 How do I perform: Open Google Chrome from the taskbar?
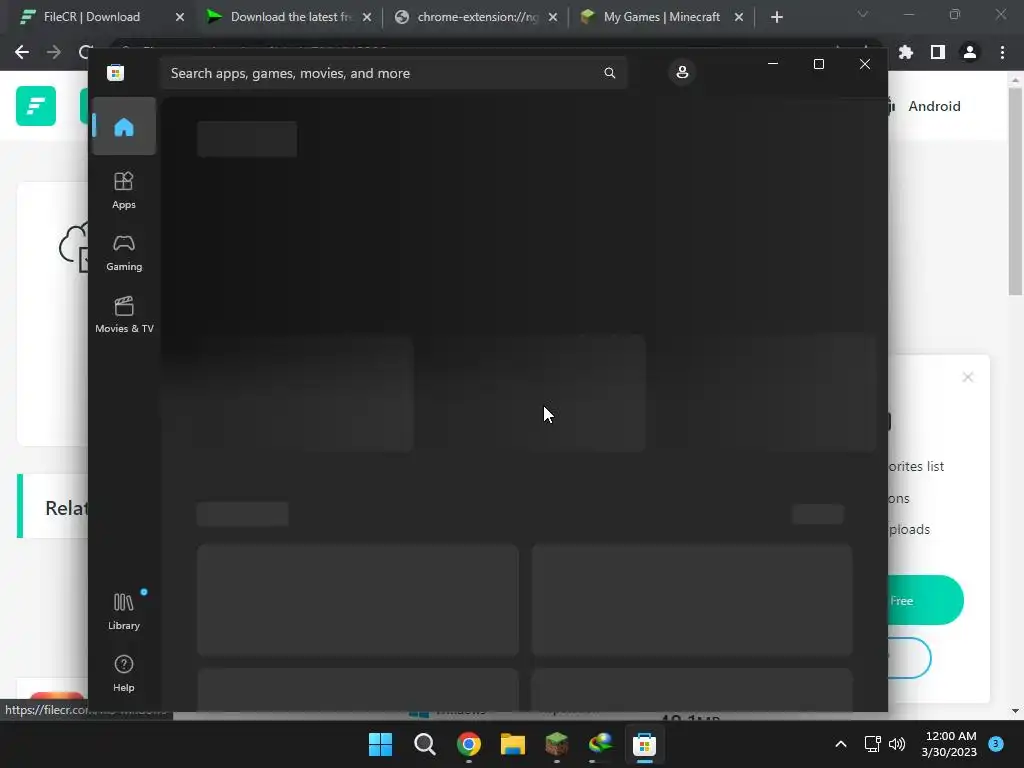pyautogui.click(x=468, y=744)
